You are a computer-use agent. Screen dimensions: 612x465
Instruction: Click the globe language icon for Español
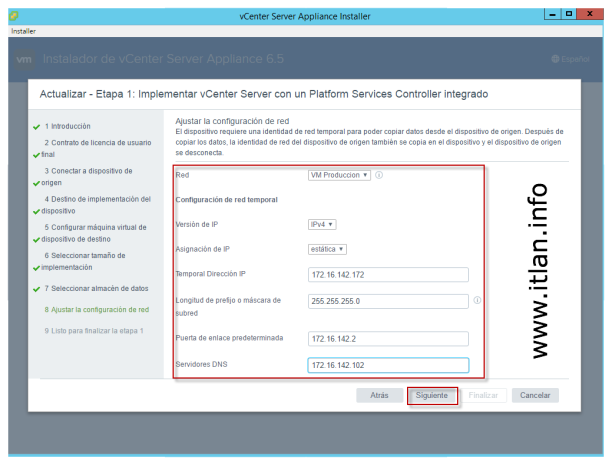tap(556, 61)
